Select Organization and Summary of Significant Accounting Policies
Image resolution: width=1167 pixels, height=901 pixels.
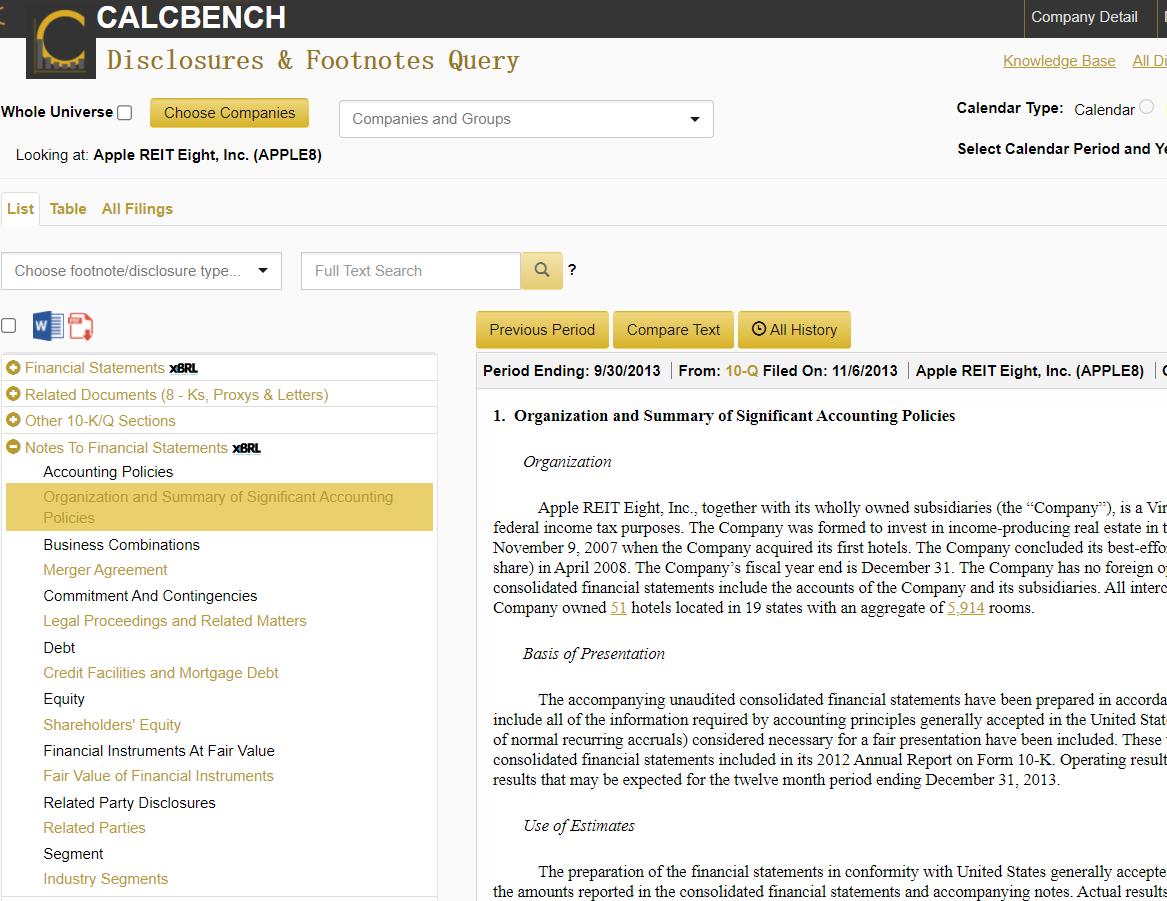point(219,507)
